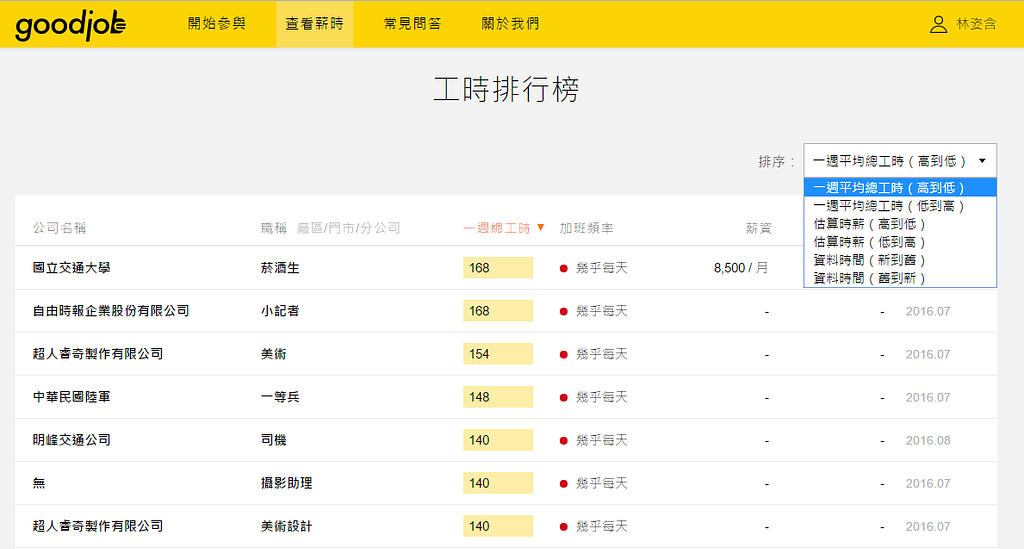Screen dimensions: 1024x549
Task: Click the 148 hours value
Action: [x=498, y=397]
